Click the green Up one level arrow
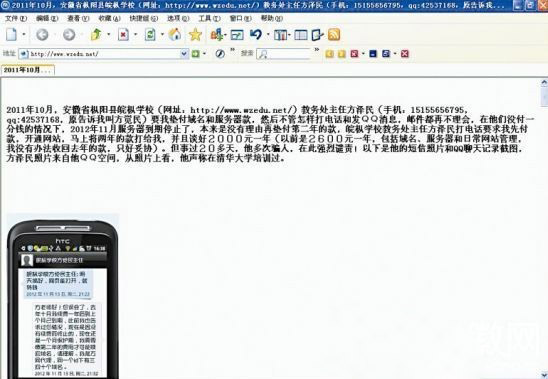 [96, 34]
